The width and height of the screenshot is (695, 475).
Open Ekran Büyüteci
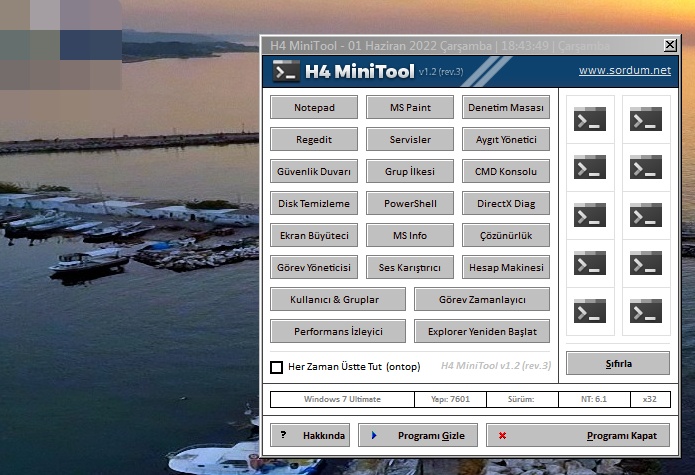click(x=314, y=235)
